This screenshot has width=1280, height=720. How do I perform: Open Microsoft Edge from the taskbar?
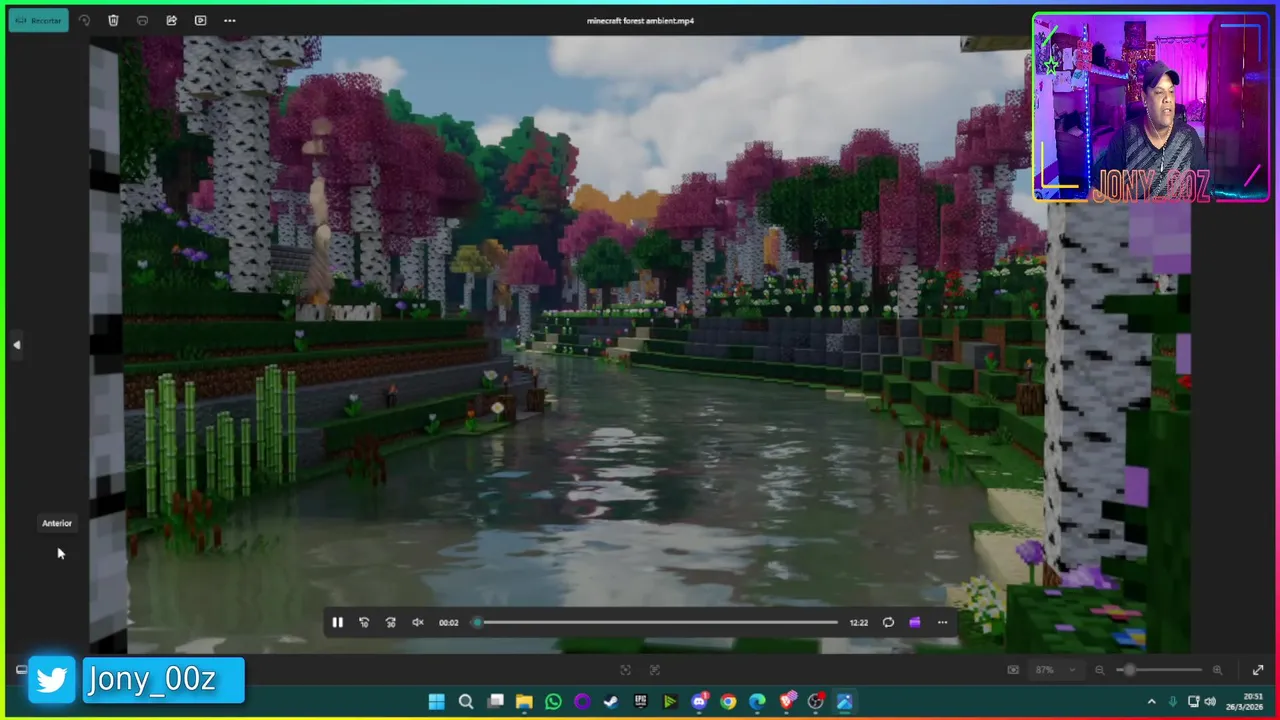tap(757, 702)
